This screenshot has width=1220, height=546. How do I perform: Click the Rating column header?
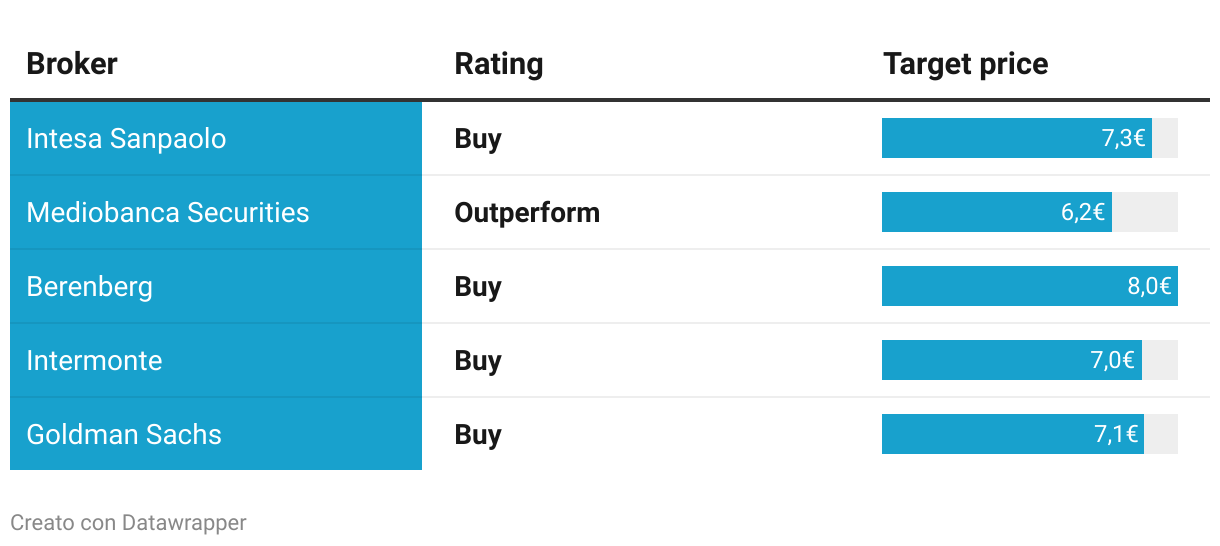(499, 64)
